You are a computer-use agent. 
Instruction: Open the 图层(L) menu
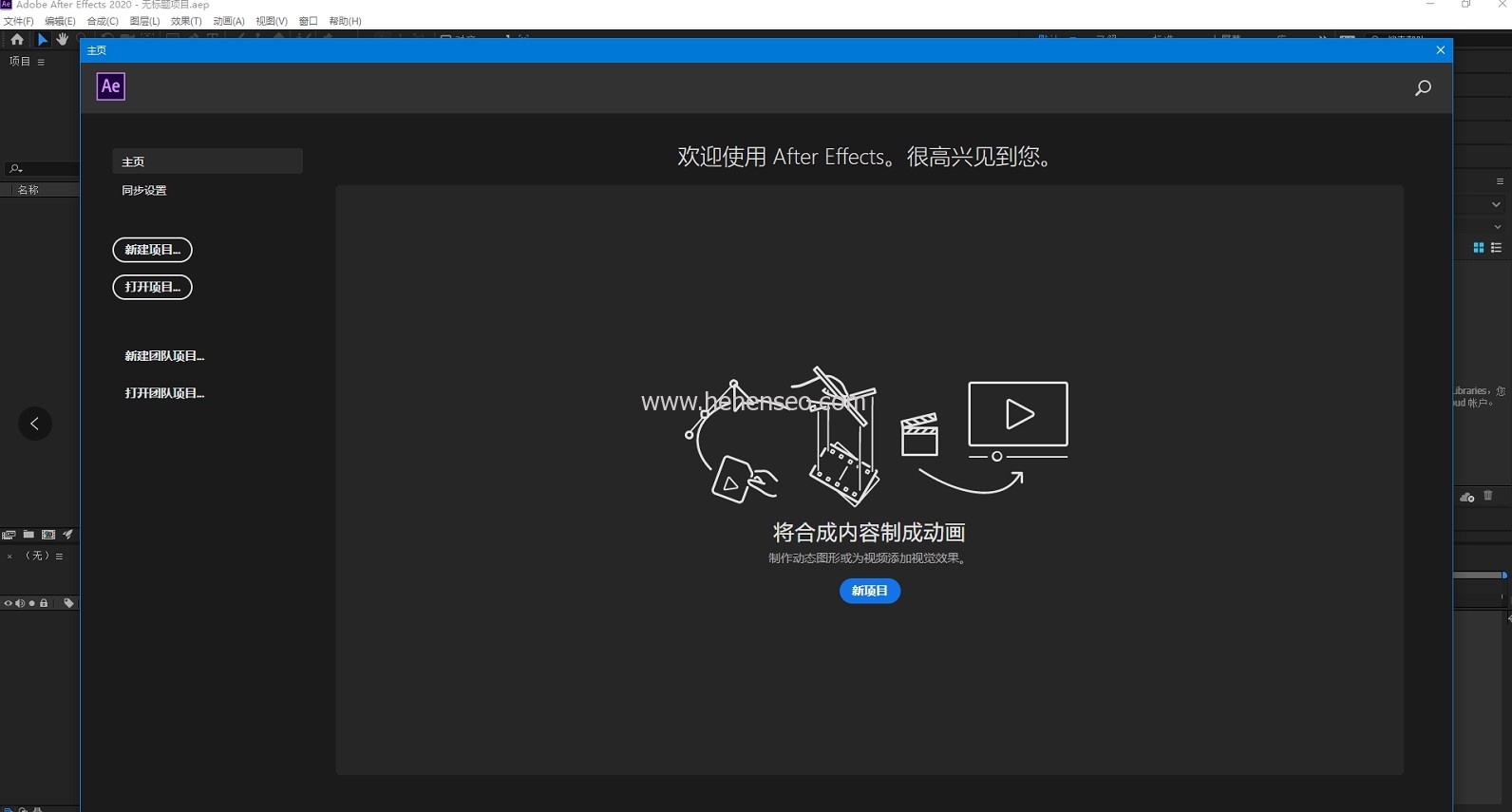pos(144,21)
